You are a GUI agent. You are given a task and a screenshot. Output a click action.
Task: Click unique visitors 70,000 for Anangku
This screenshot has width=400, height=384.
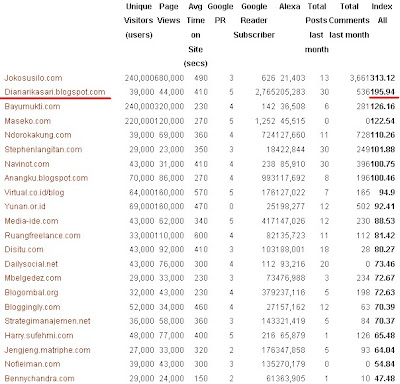[142, 178]
